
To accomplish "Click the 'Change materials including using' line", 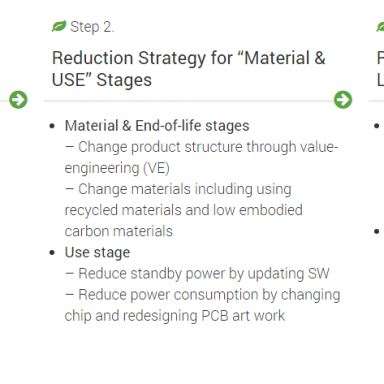I will click(179, 189).
